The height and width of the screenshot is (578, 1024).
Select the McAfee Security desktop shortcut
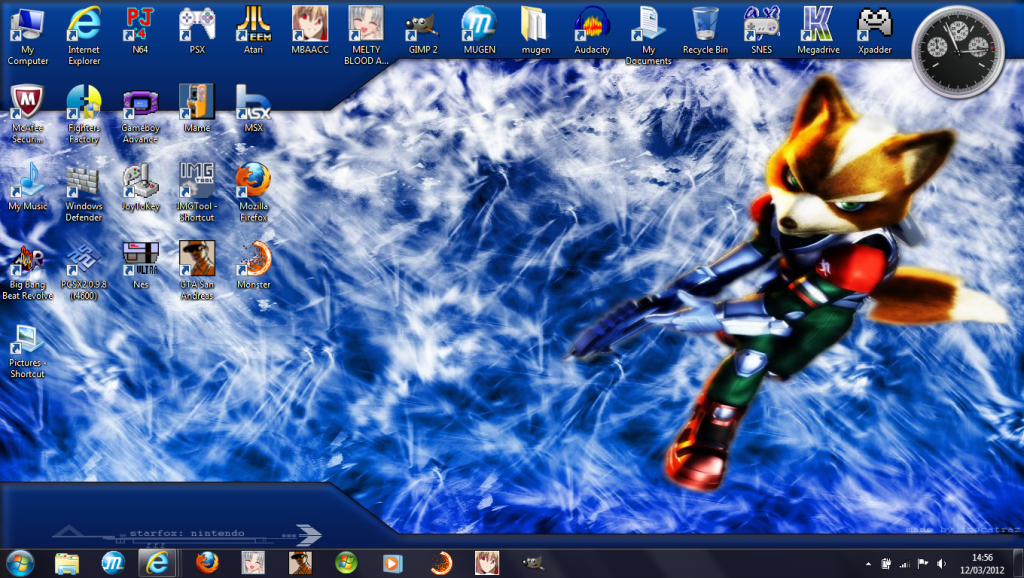[27, 114]
